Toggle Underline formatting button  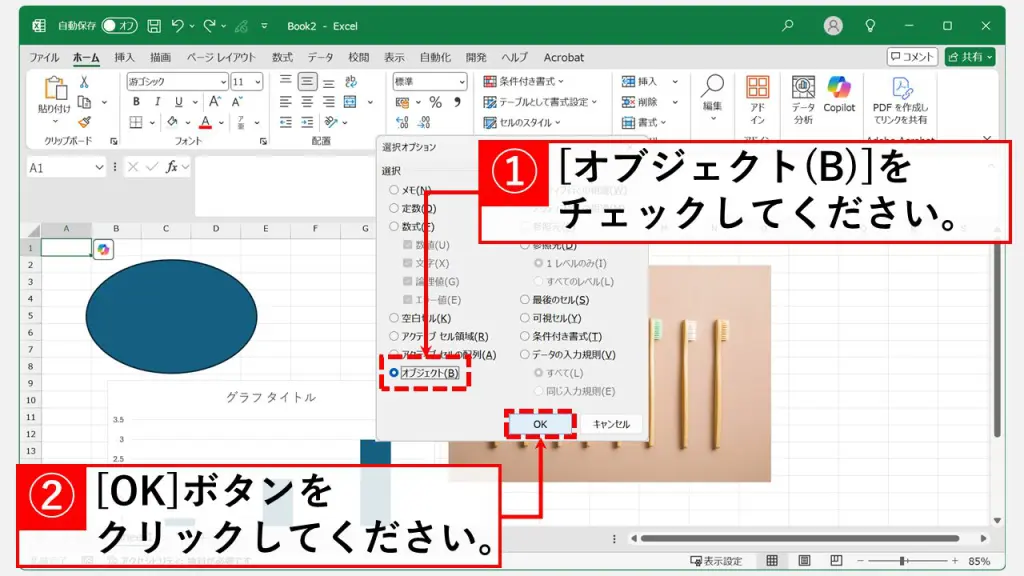(178, 102)
